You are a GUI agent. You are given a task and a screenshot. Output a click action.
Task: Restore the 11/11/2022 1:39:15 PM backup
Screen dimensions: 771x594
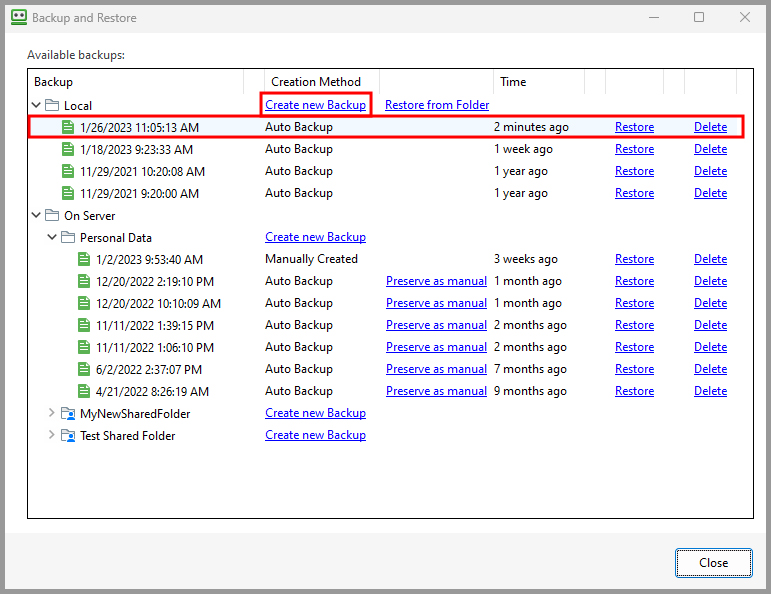tap(634, 325)
